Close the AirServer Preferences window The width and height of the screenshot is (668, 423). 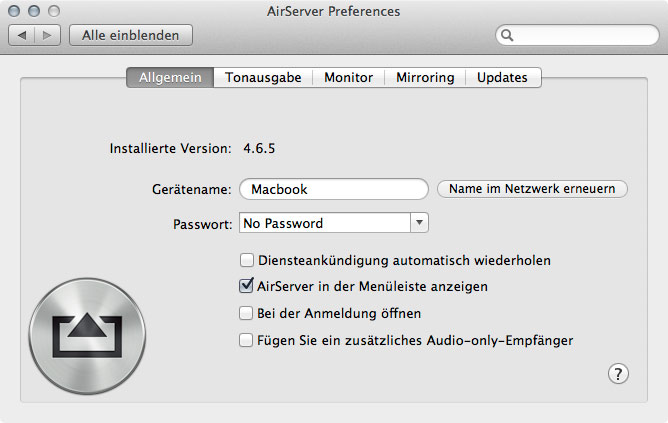14,11
